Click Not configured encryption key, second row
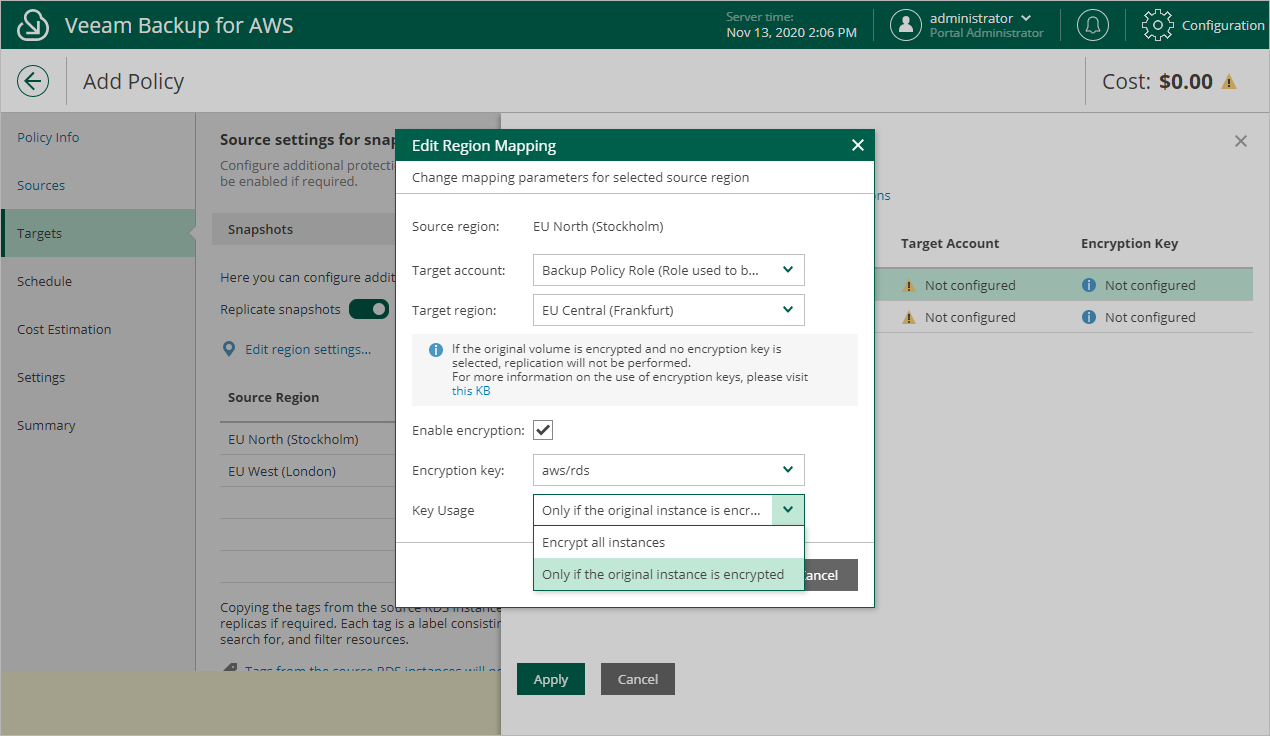 (1150, 317)
